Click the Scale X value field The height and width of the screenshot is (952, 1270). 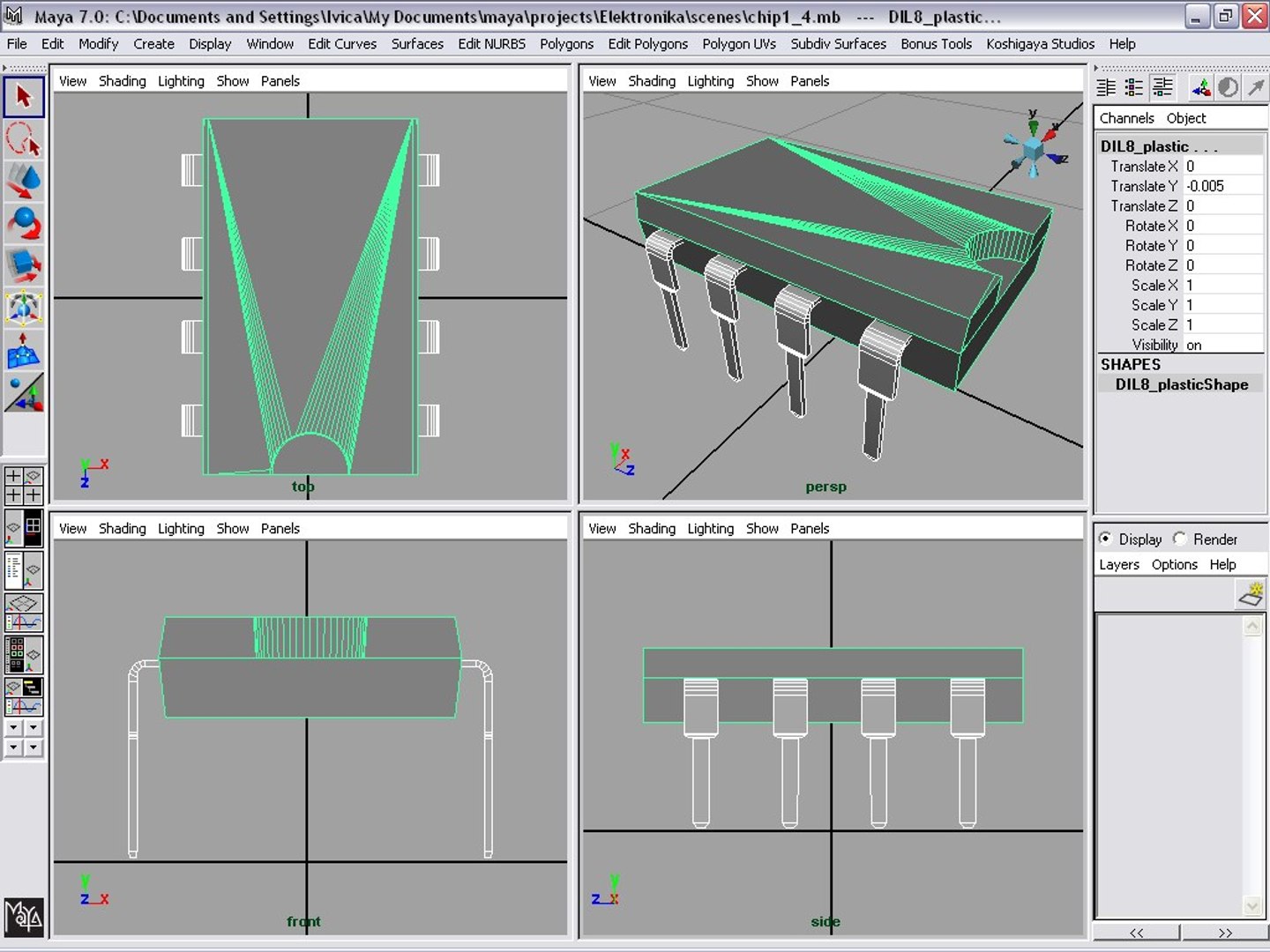(1223, 285)
